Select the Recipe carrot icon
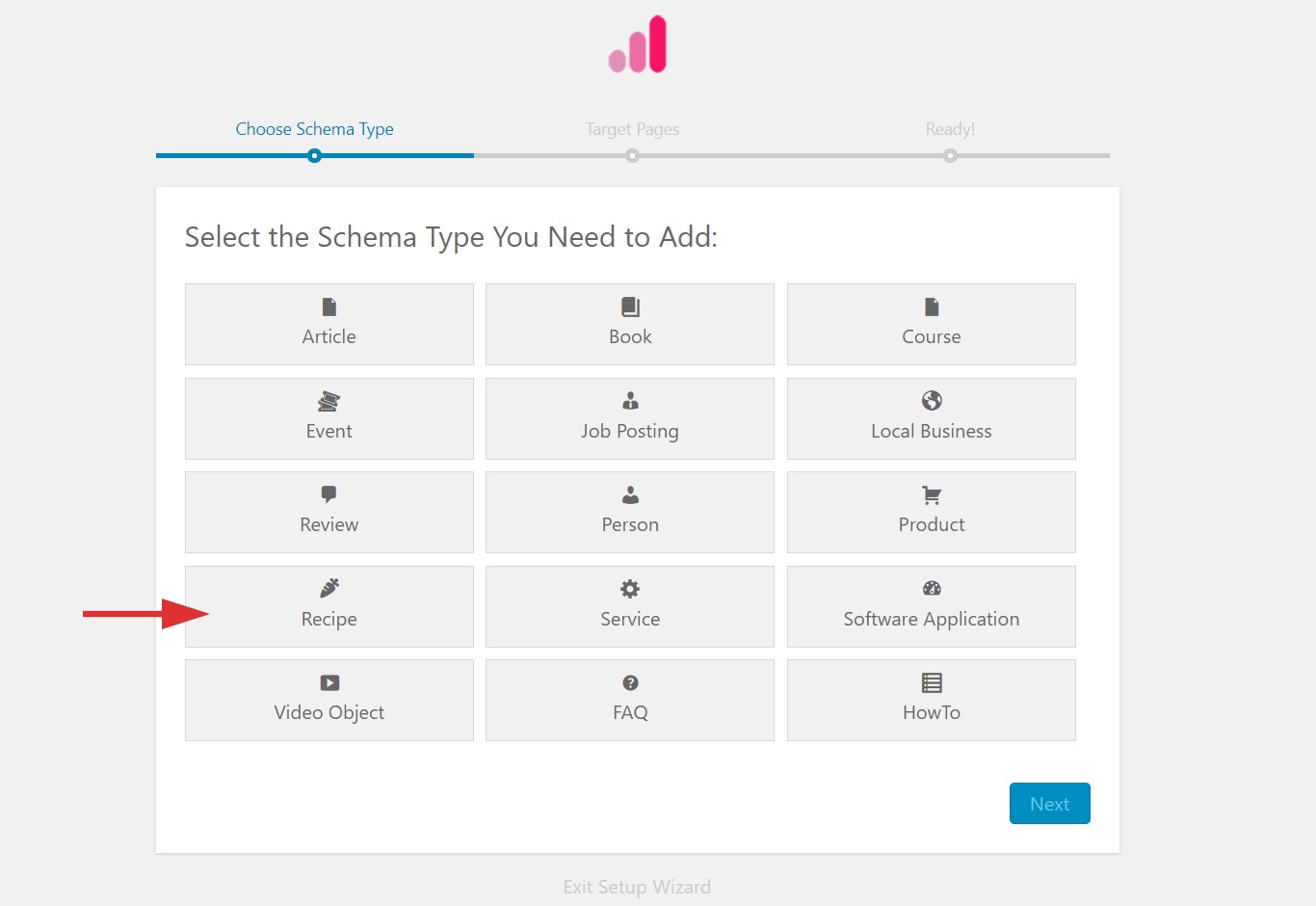The height and width of the screenshot is (906, 1316). click(x=329, y=587)
